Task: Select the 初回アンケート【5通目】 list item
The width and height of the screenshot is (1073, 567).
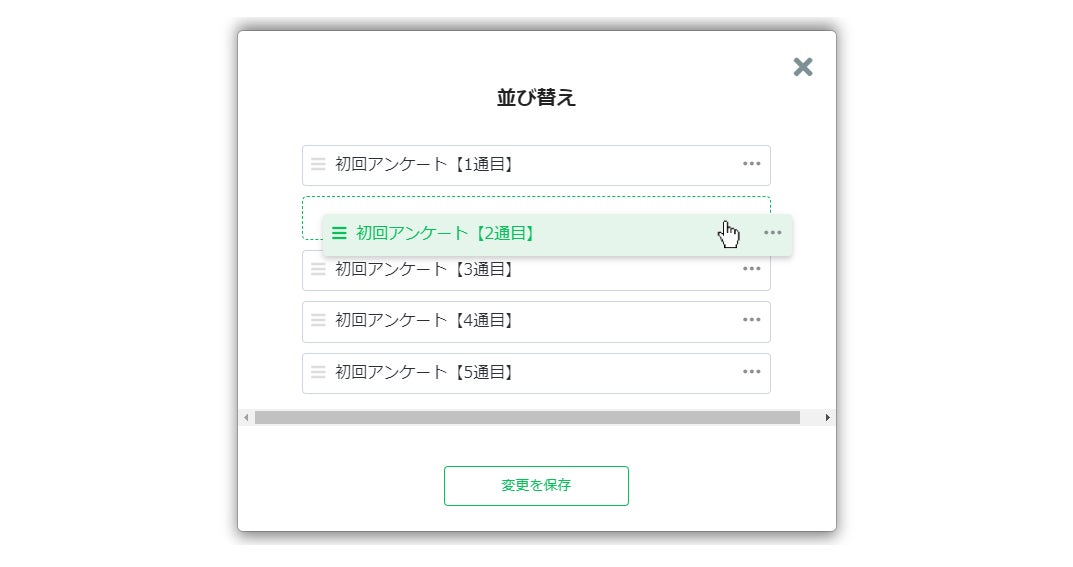Action: 424,372
